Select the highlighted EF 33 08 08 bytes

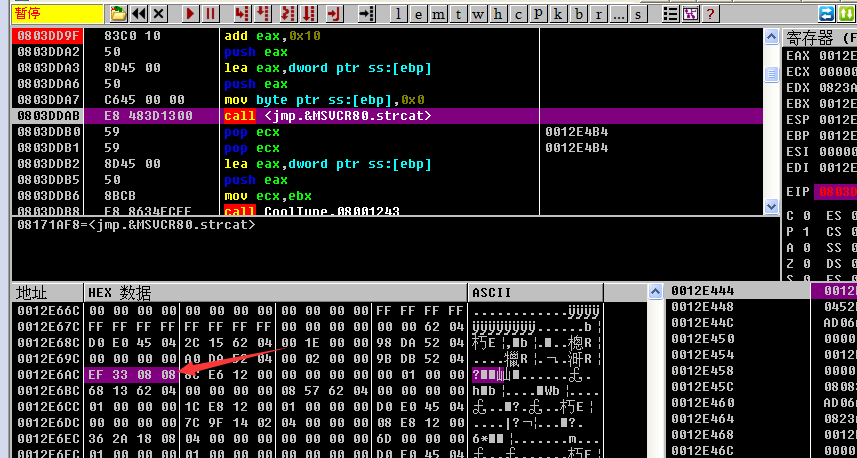pyautogui.click(x=132, y=375)
